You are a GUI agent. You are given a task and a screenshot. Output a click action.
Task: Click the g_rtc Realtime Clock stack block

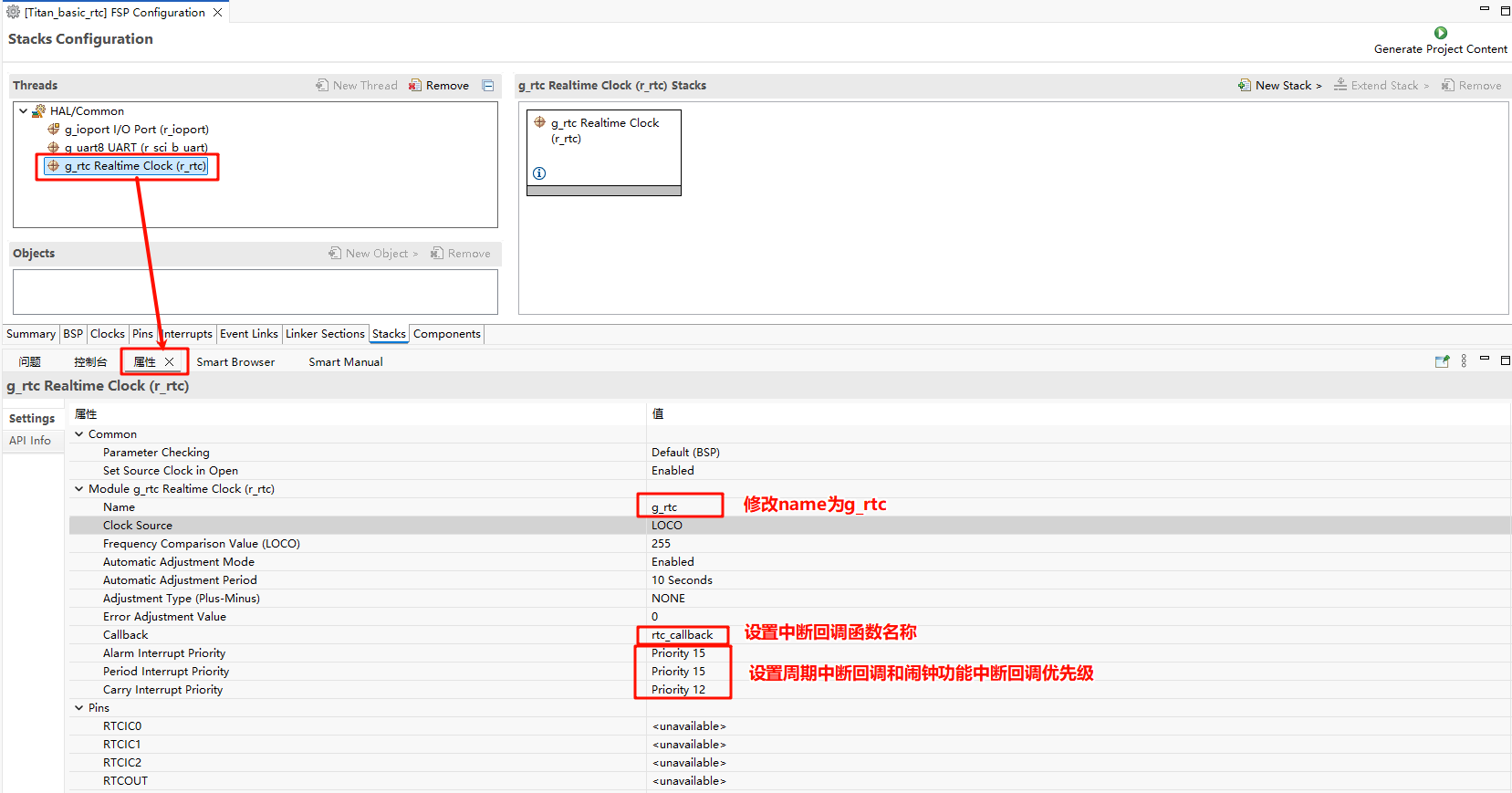pos(604,146)
